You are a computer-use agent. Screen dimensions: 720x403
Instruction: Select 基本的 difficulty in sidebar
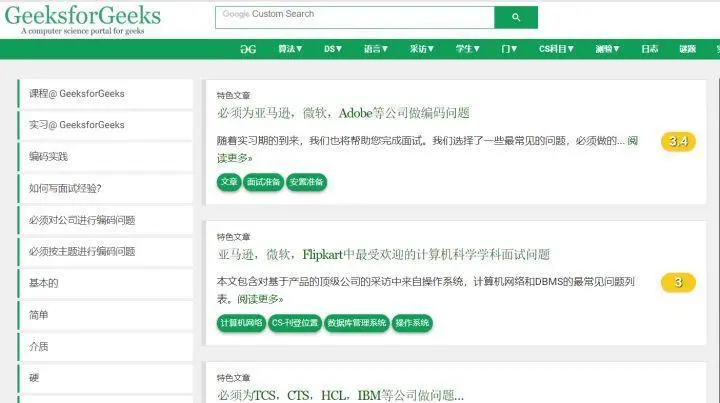[x=105, y=283]
